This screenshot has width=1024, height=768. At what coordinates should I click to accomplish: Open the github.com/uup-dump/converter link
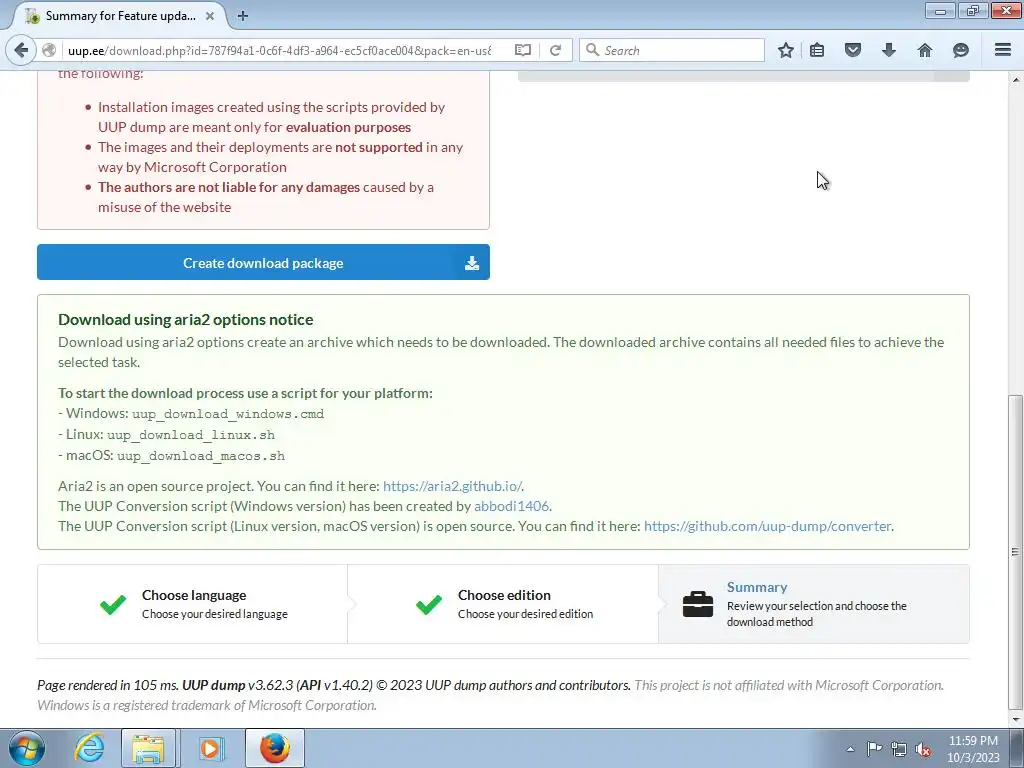click(767, 526)
